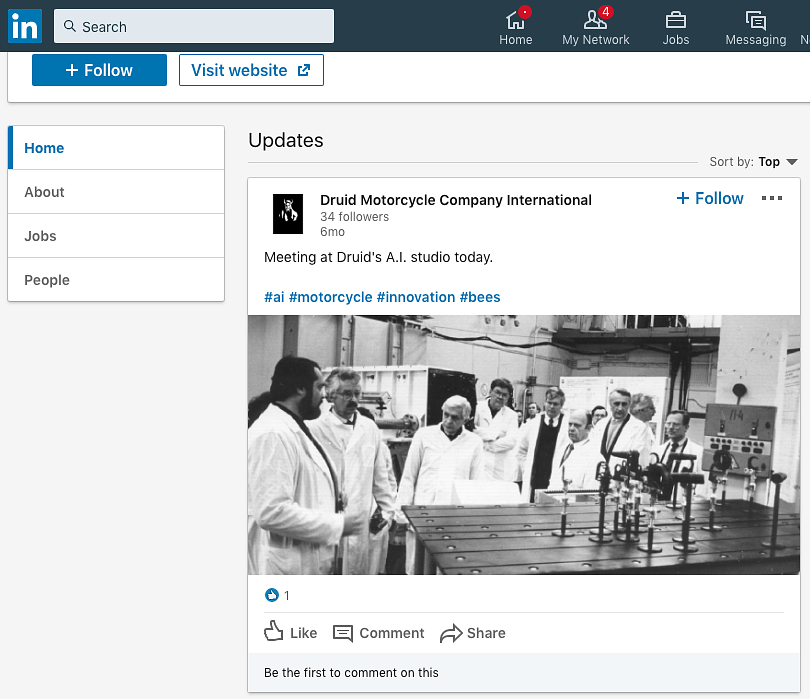Switch to the People sidebar tab
This screenshot has height=699, width=810.
pos(47,280)
